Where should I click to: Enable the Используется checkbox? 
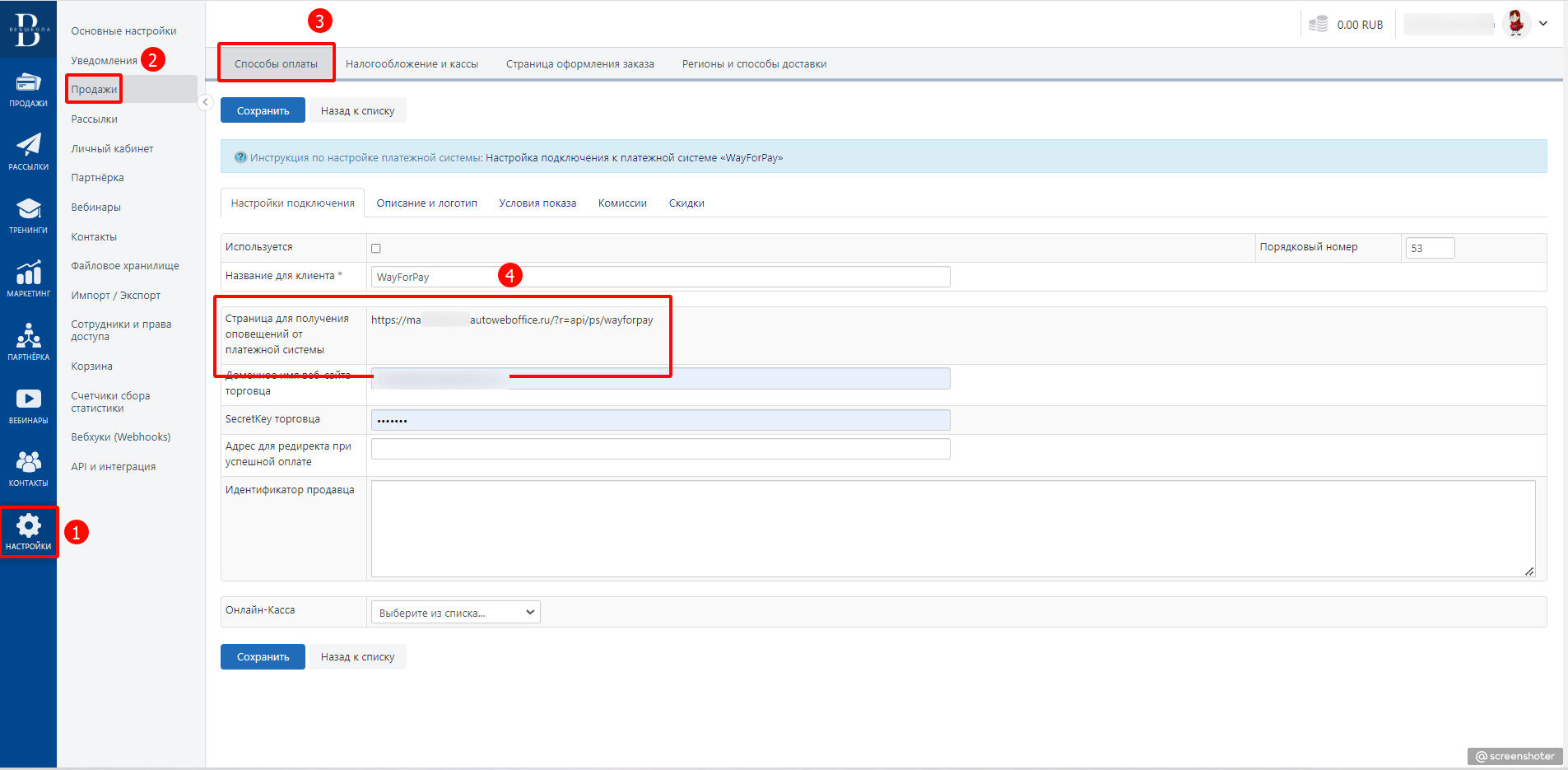tap(376, 249)
